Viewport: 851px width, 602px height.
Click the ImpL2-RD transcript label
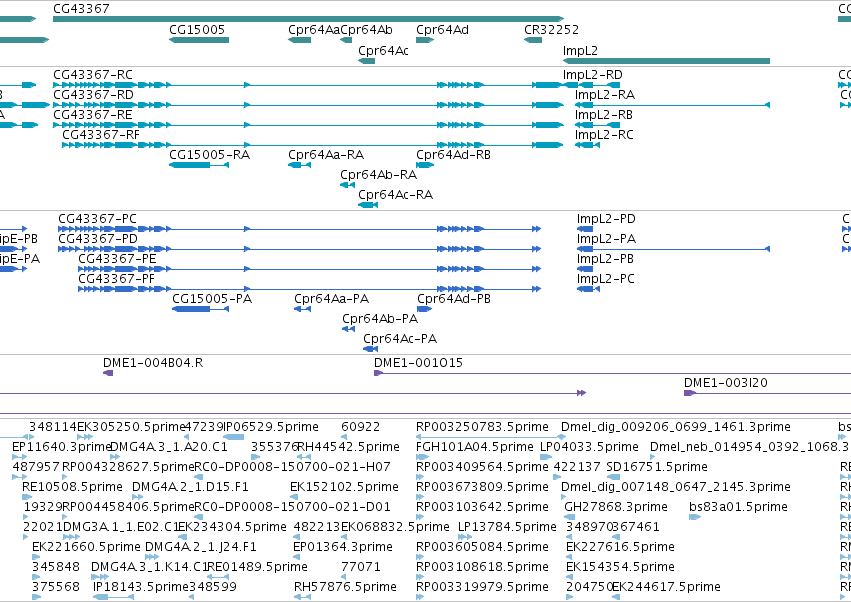[x=593, y=74]
